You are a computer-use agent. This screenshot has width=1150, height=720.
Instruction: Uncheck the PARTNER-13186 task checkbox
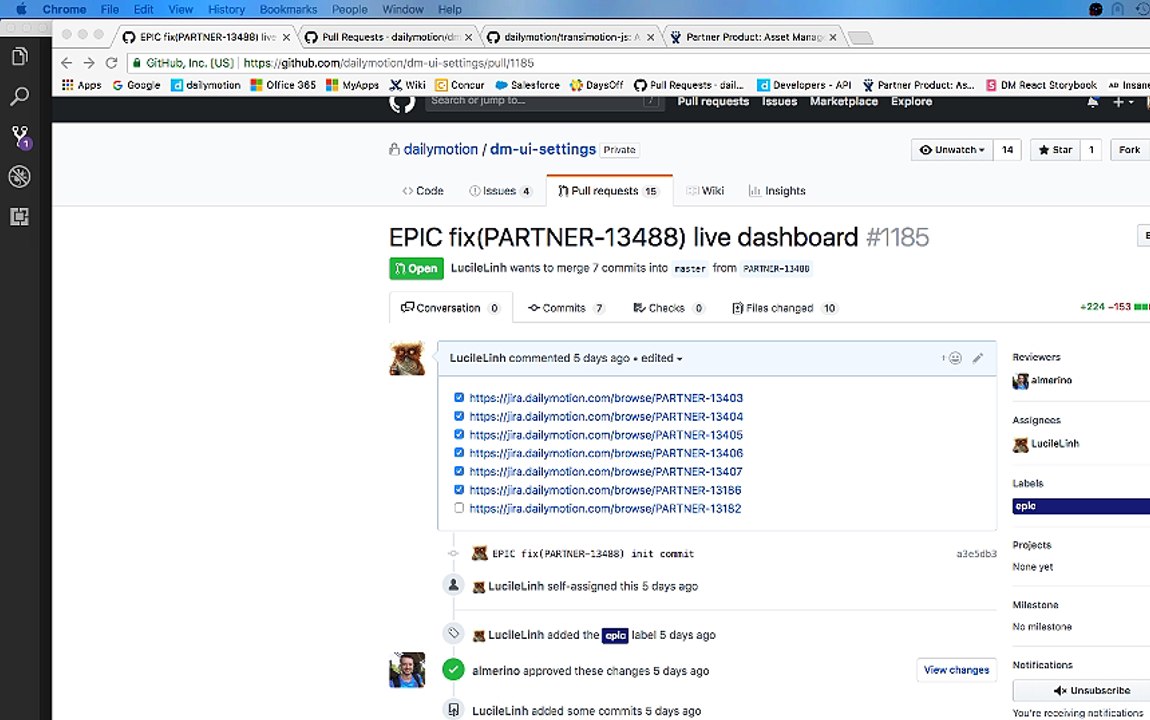(x=459, y=489)
